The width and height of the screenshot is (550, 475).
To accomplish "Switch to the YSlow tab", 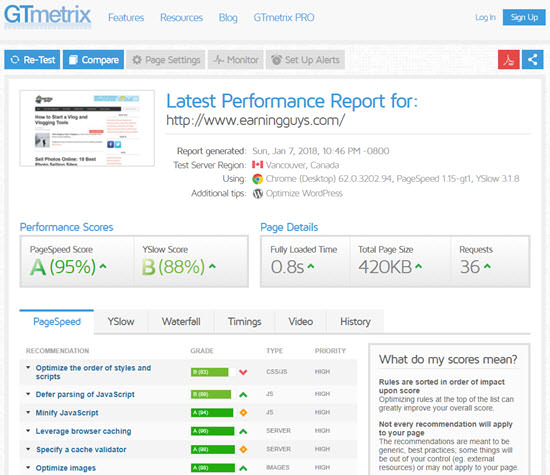I will coord(121,322).
